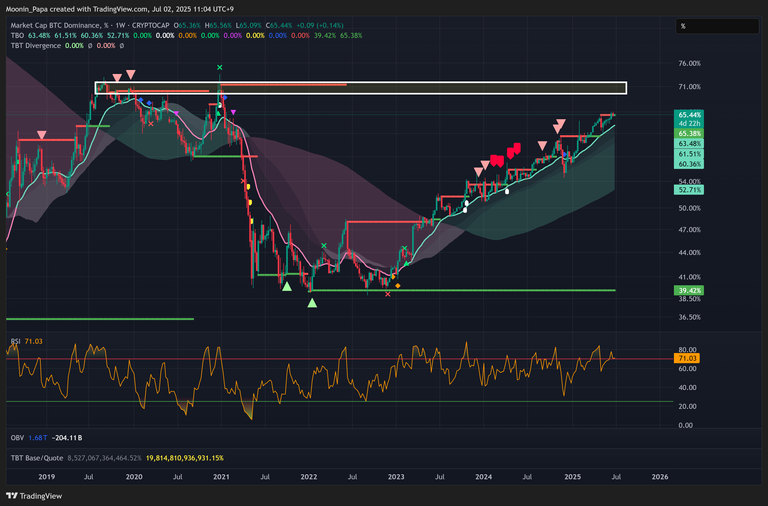Click the TradingView logo in the footer
Screen dimensions: 768x506
click(x=34, y=496)
